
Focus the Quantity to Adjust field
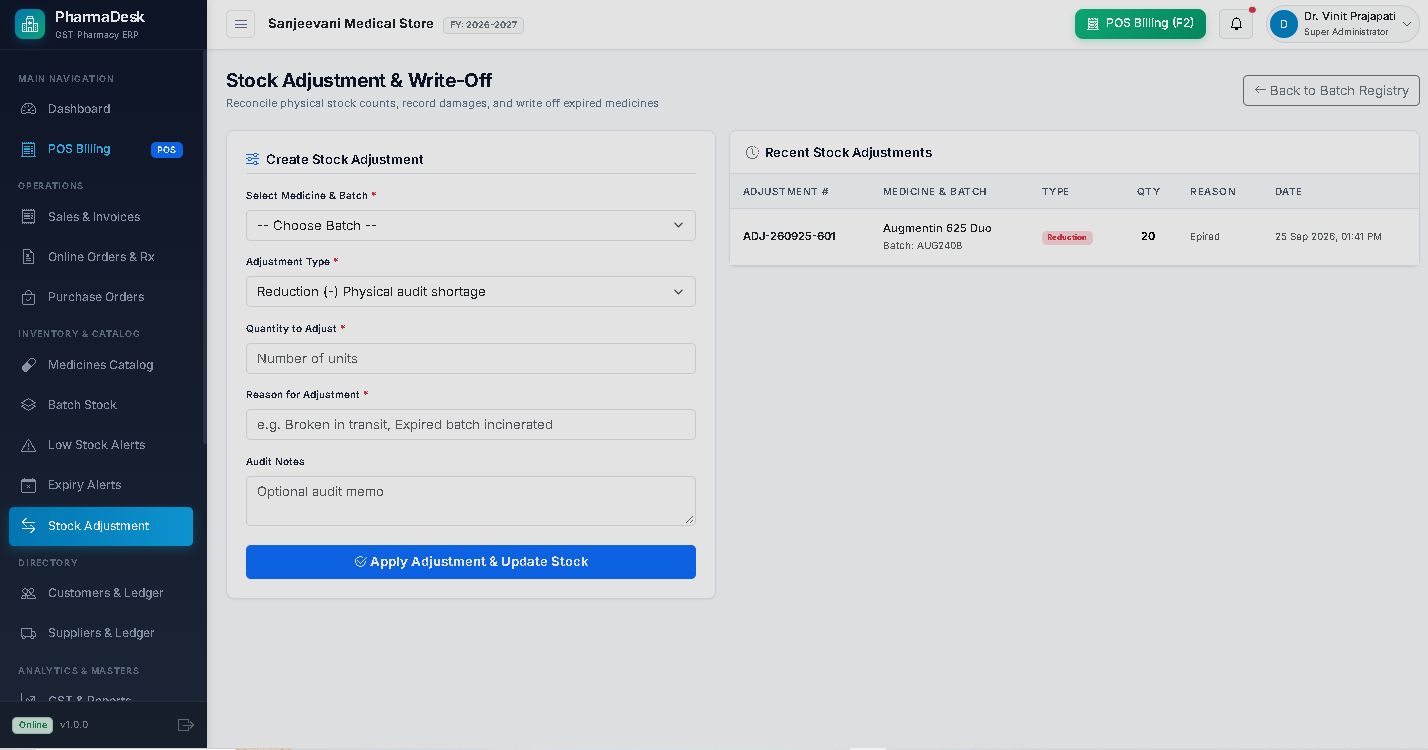(471, 358)
